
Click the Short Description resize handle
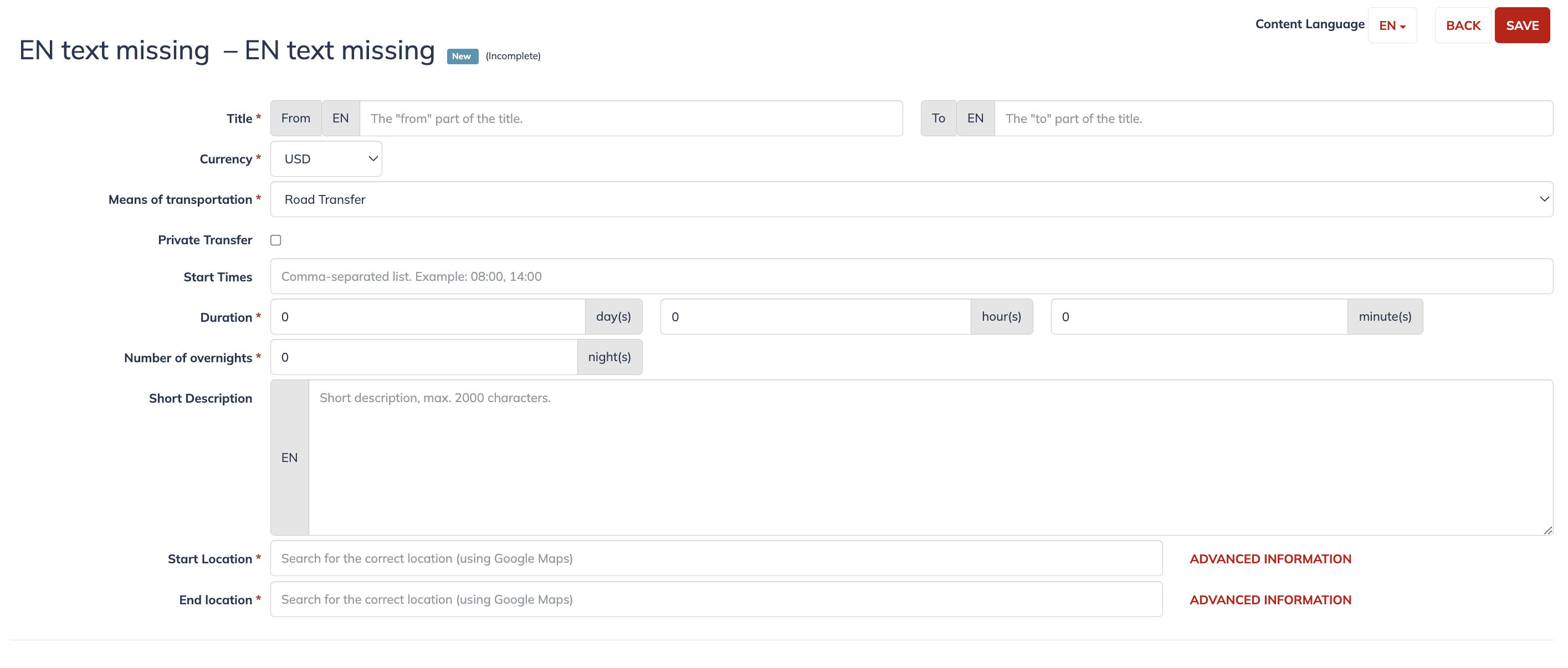tap(1547, 530)
